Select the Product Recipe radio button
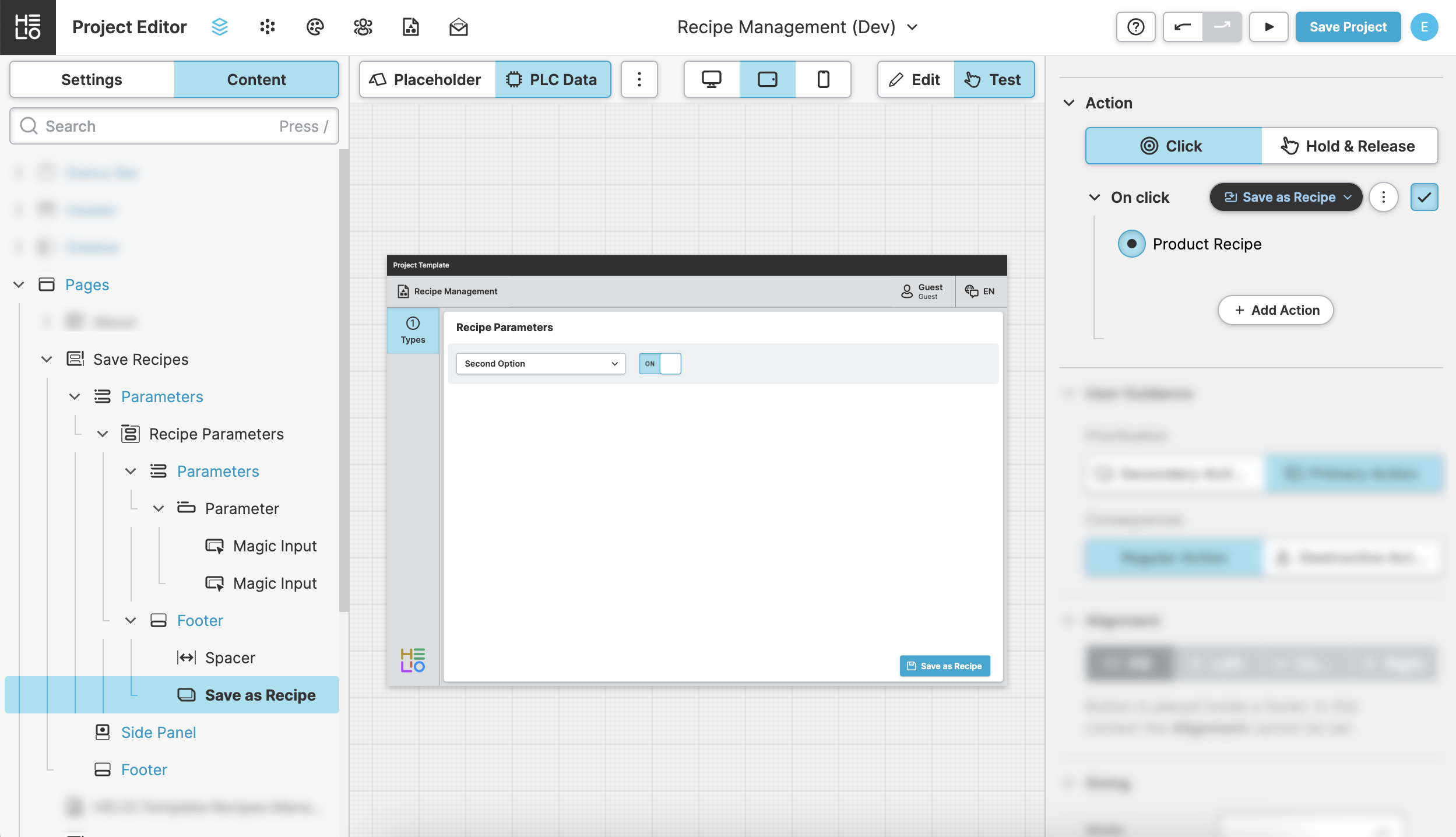 click(1131, 244)
